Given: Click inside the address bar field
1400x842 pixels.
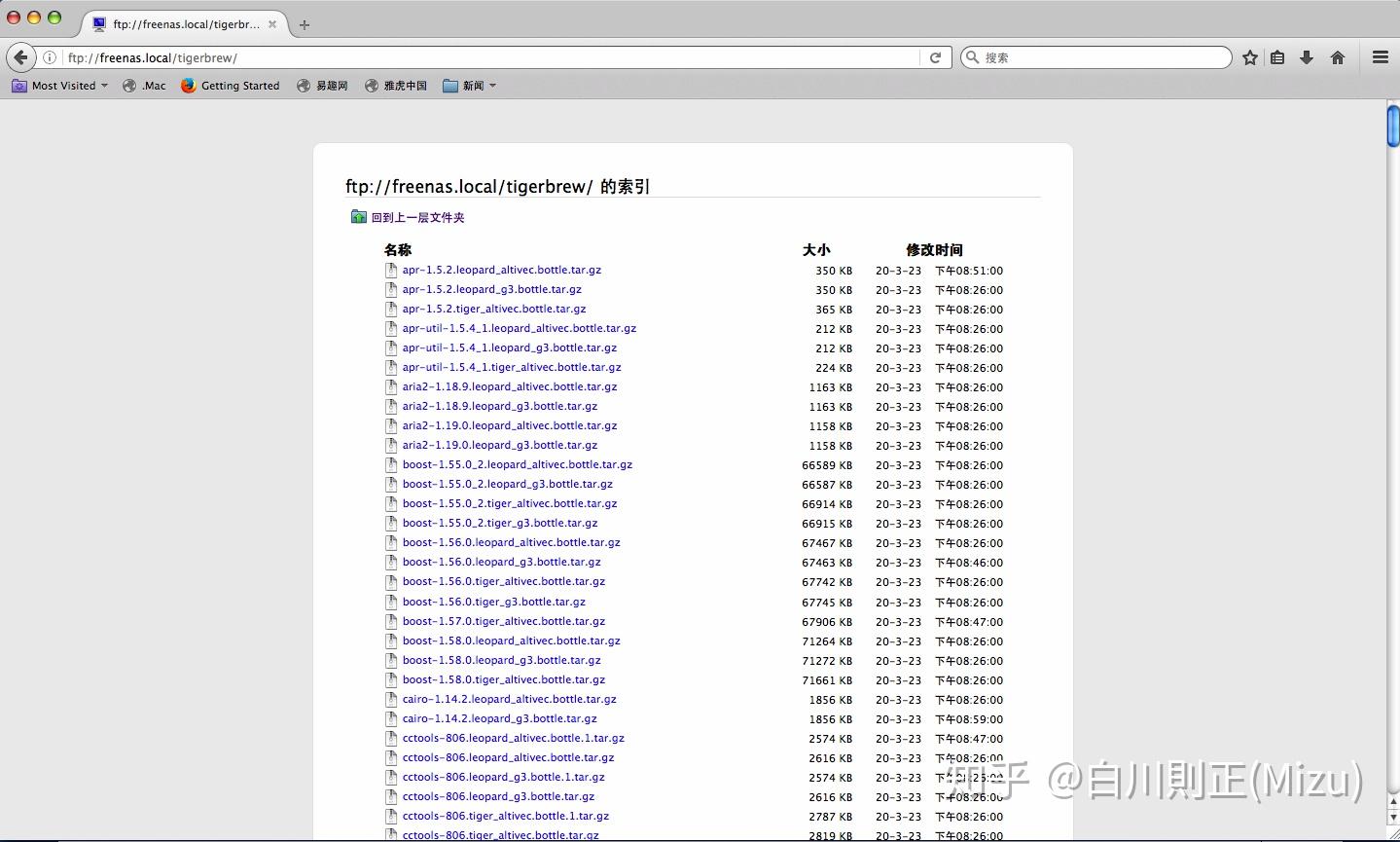Looking at the screenshot, I should (x=389, y=56).
